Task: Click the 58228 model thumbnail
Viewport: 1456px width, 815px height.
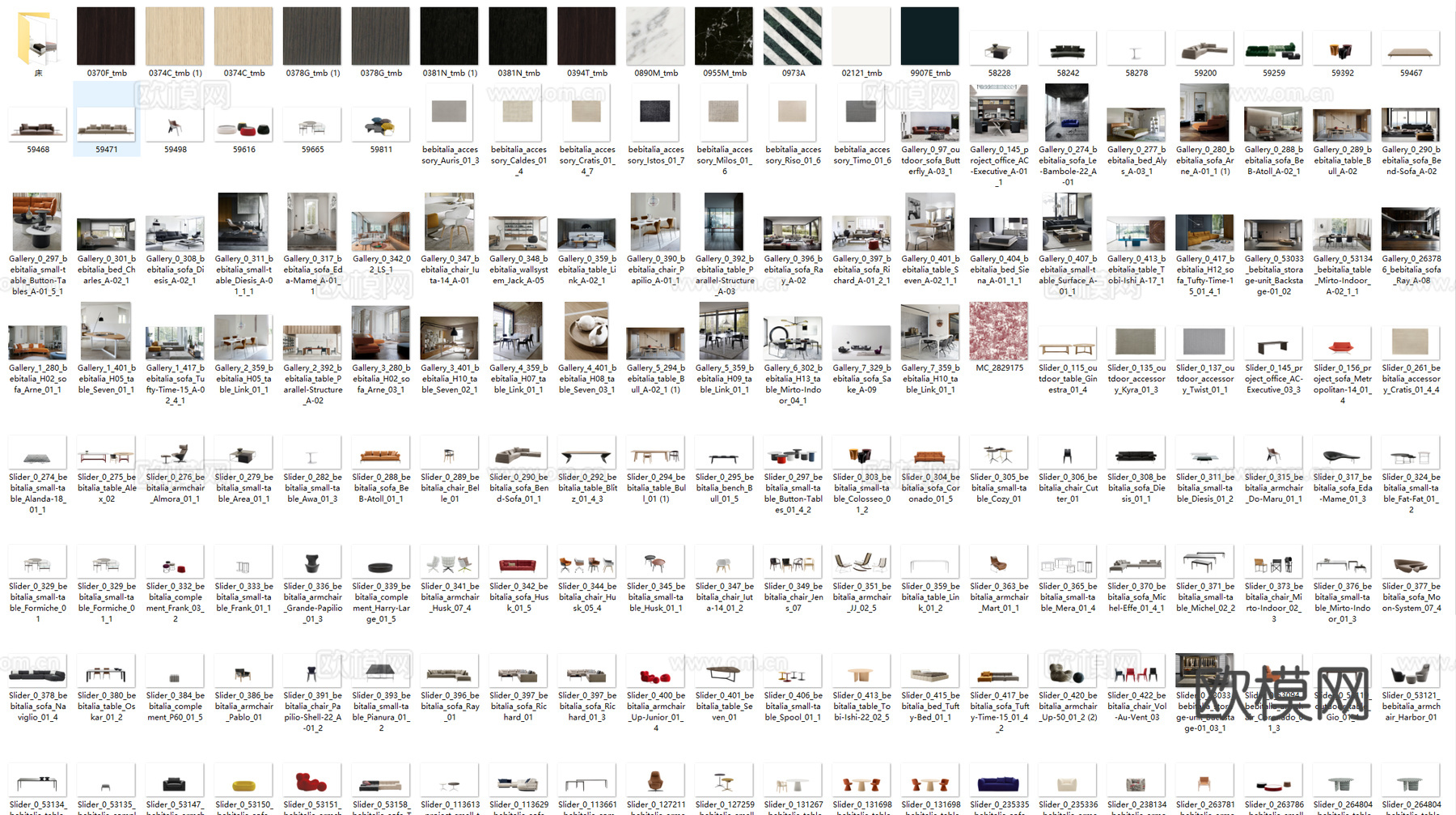Action: click(999, 50)
